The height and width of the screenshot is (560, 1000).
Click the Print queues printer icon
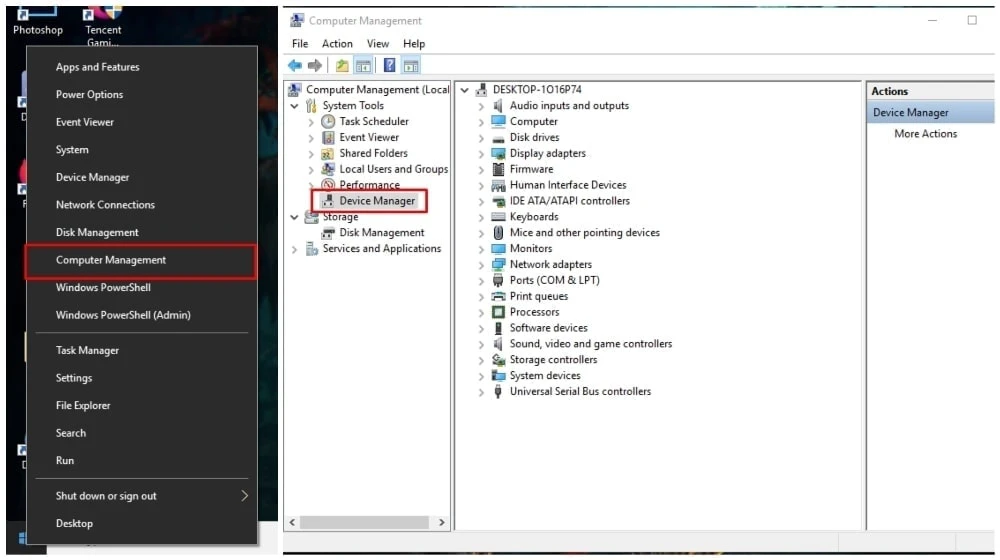click(x=498, y=297)
